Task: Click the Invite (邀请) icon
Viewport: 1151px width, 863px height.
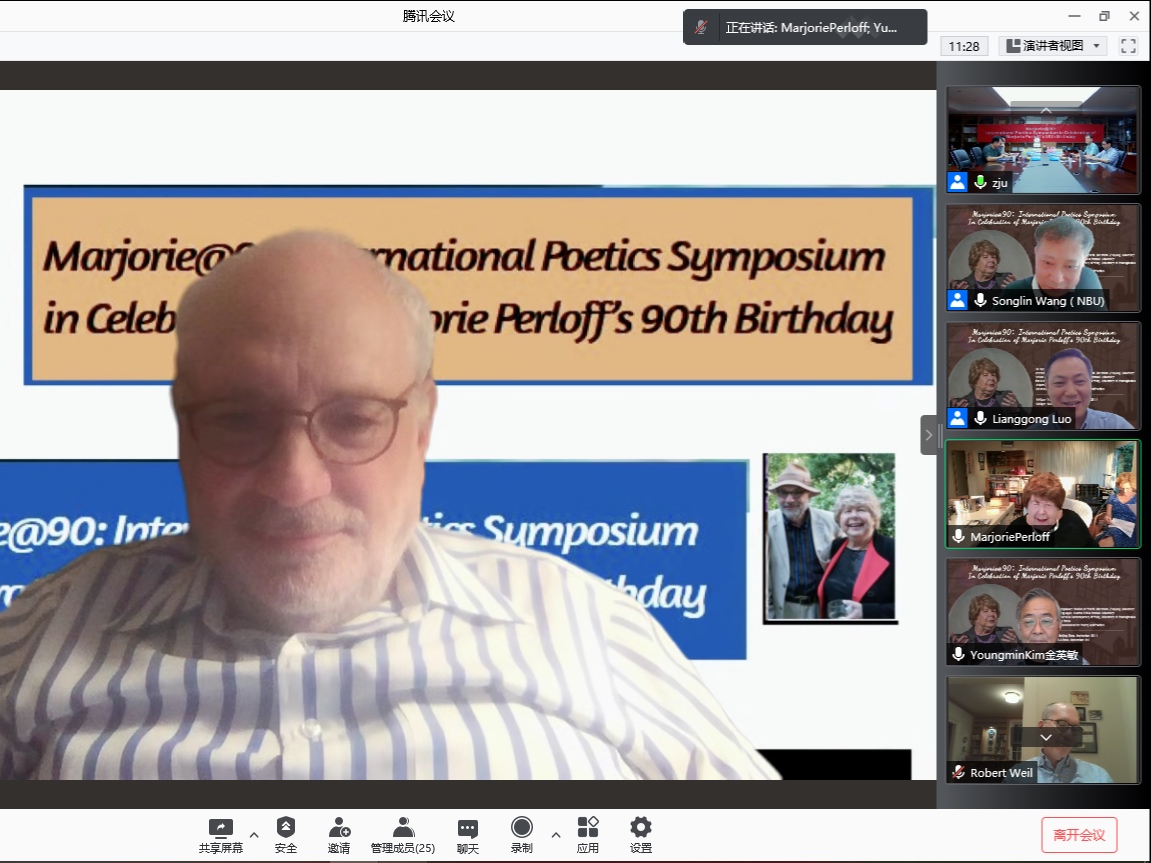Action: (x=339, y=828)
